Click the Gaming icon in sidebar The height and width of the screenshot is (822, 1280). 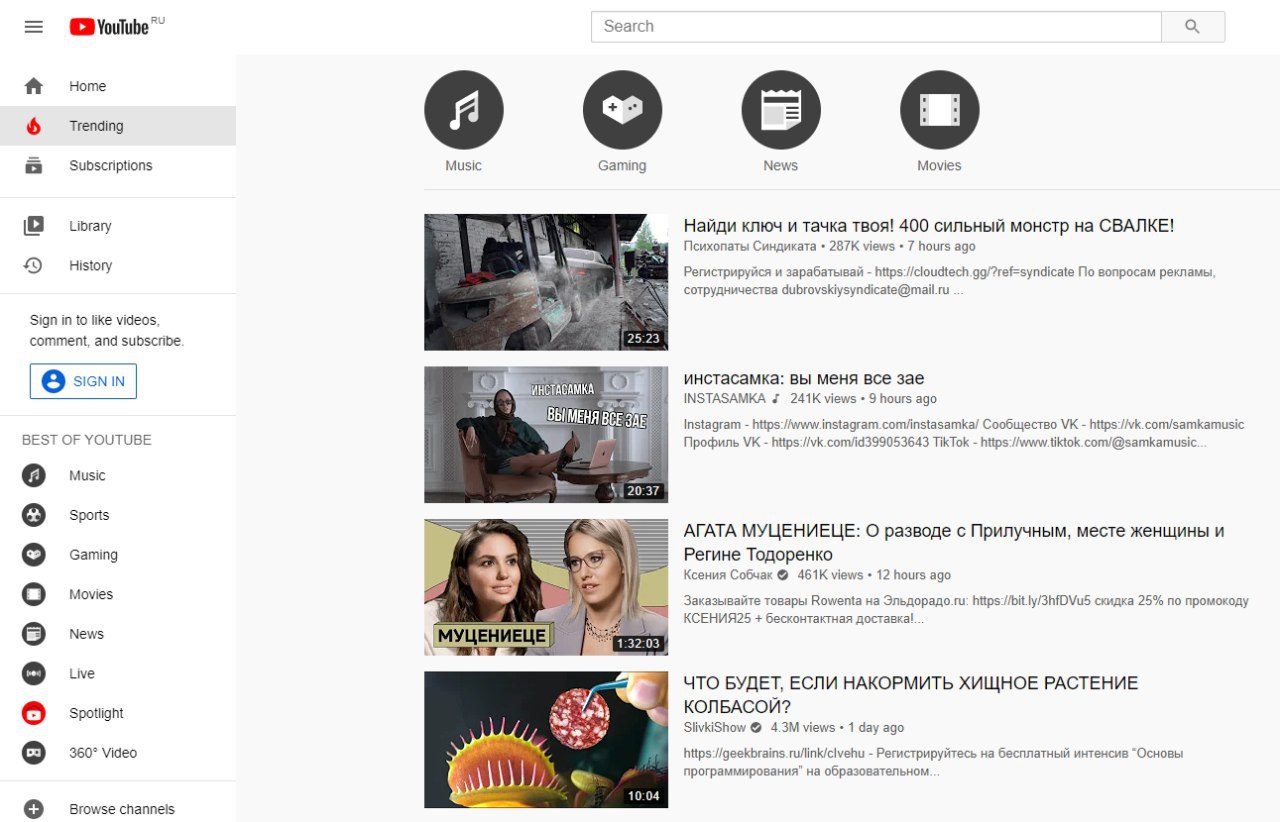click(34, 555)
